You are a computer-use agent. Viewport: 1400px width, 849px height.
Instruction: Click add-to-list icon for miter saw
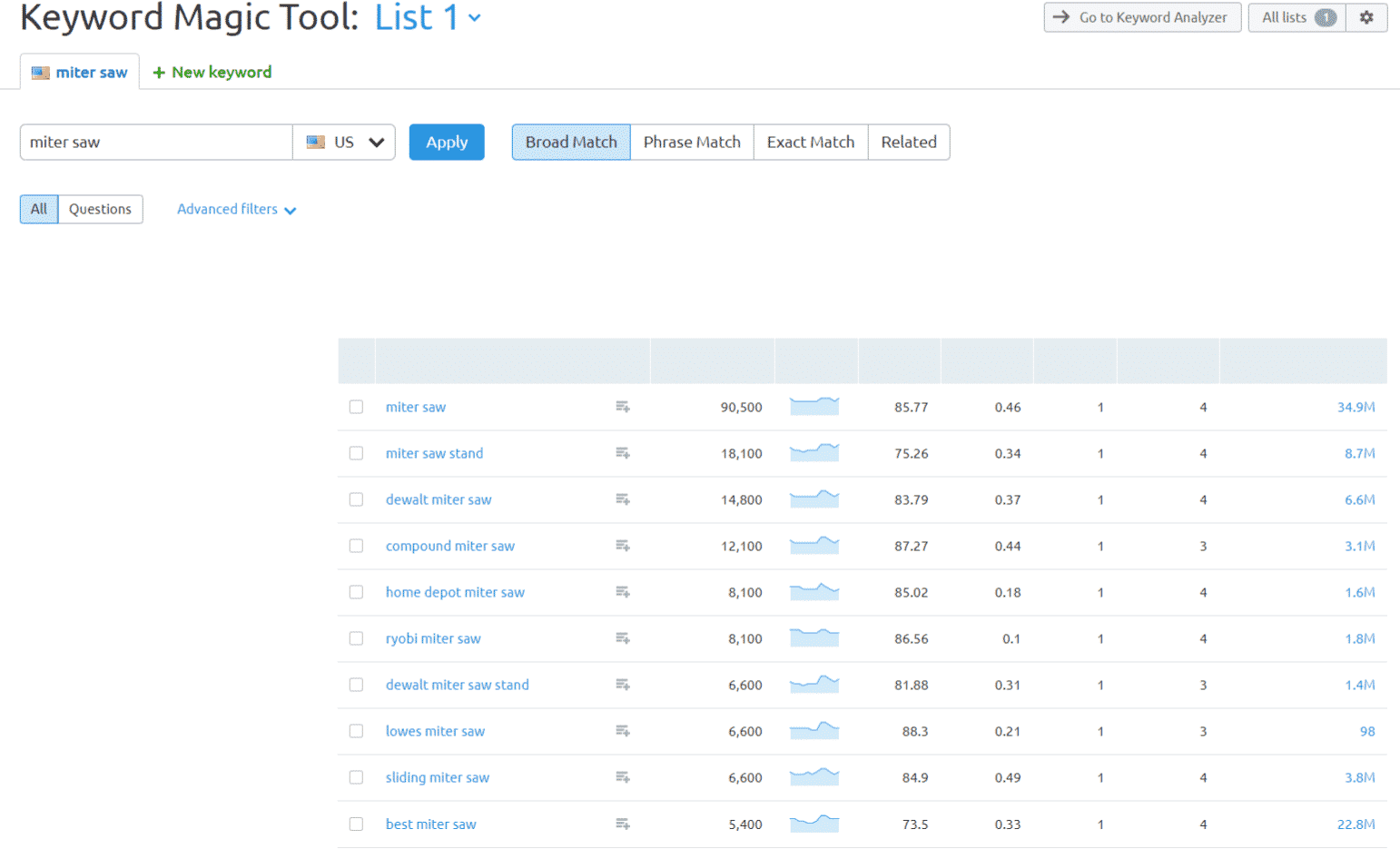(623, 407)
